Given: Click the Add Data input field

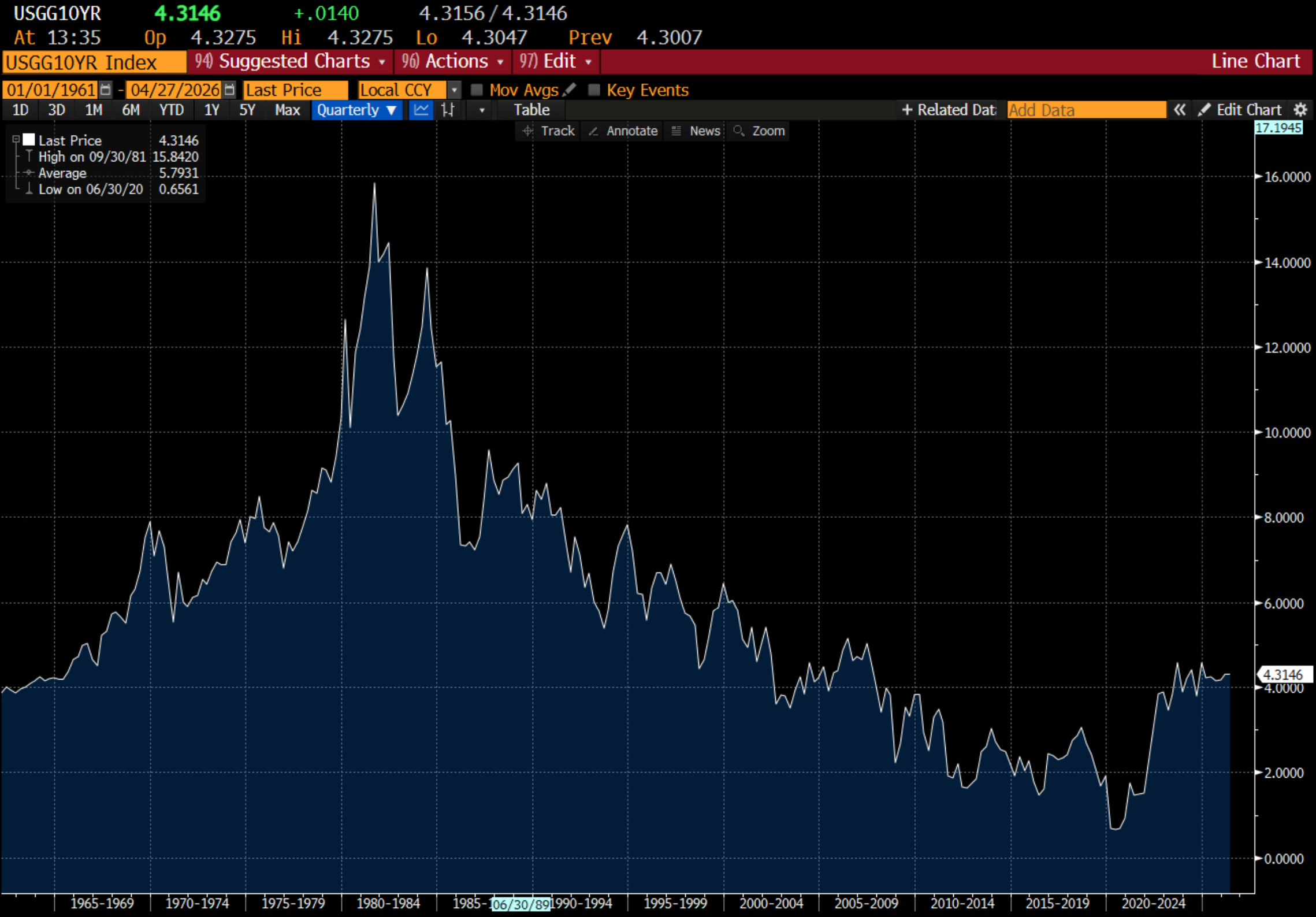Looking at the screenshot, I should 1085,110.
